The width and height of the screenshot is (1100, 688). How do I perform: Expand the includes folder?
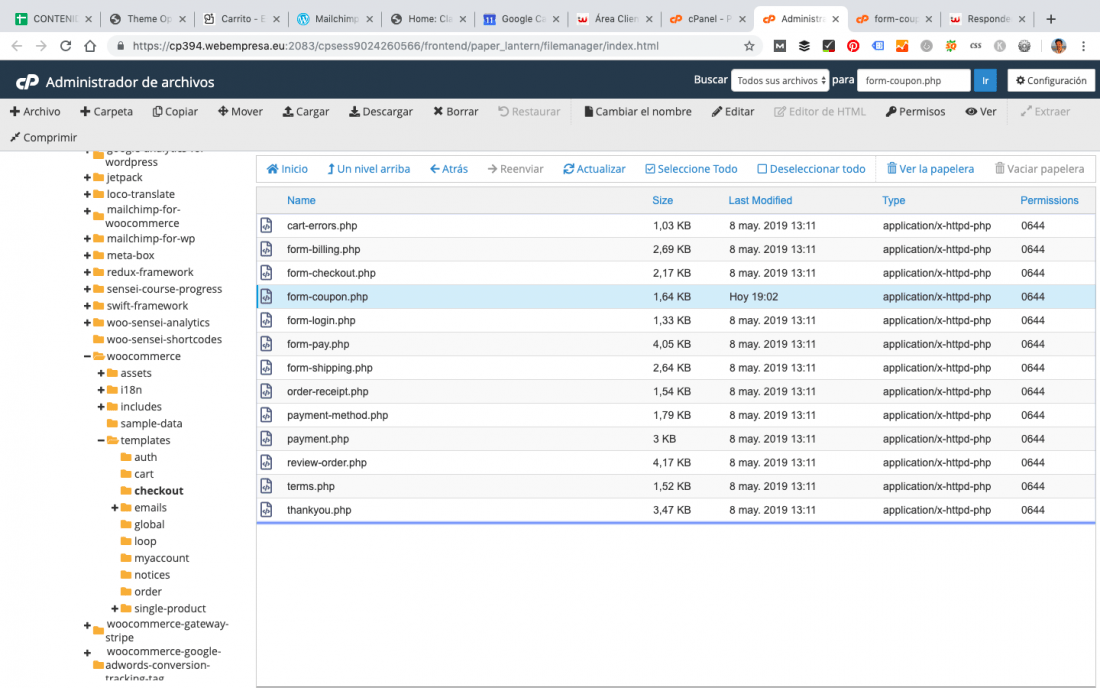click(101, 407)
